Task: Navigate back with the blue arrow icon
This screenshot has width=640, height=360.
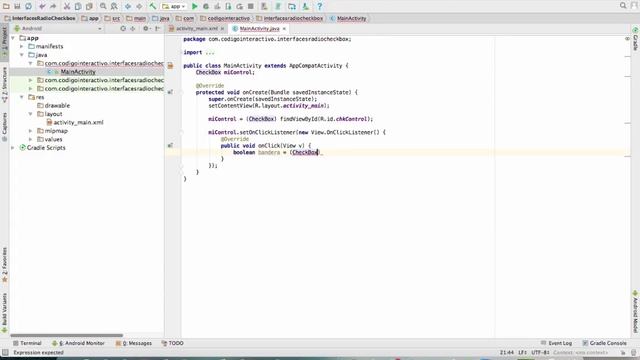Action: click(x=128, y=6)
